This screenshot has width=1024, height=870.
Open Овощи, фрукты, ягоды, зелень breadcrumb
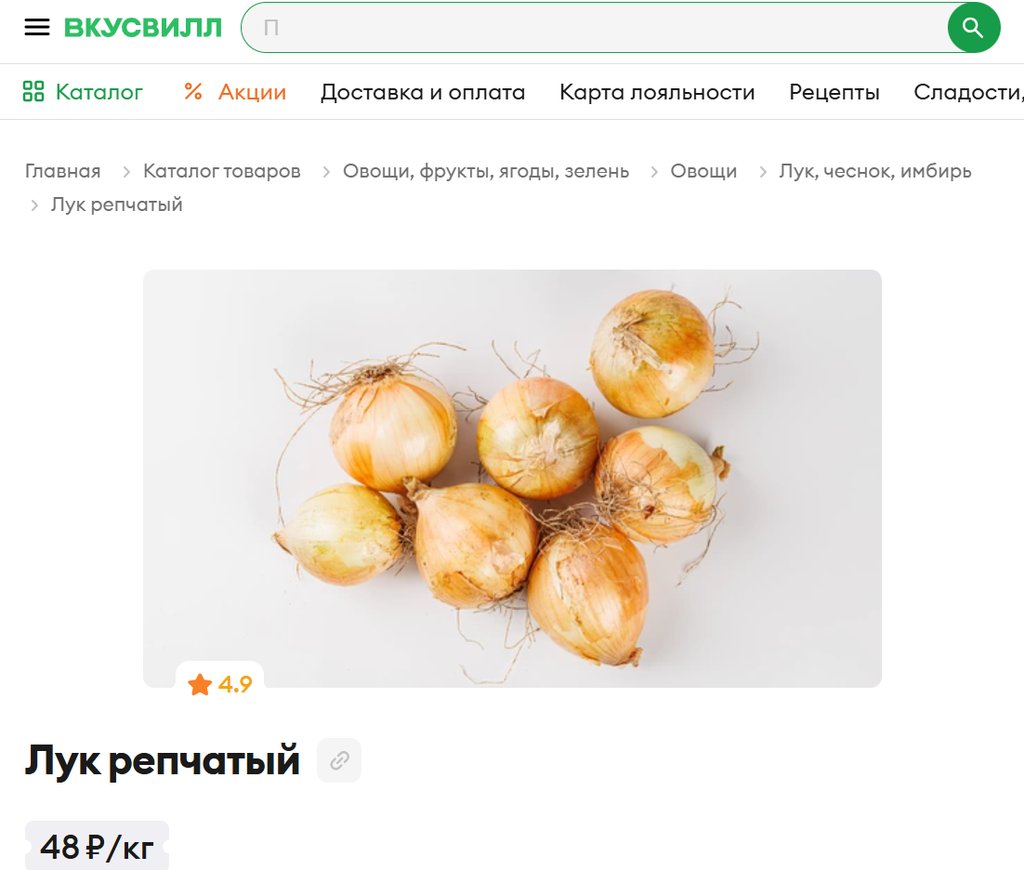coord(486,171)
